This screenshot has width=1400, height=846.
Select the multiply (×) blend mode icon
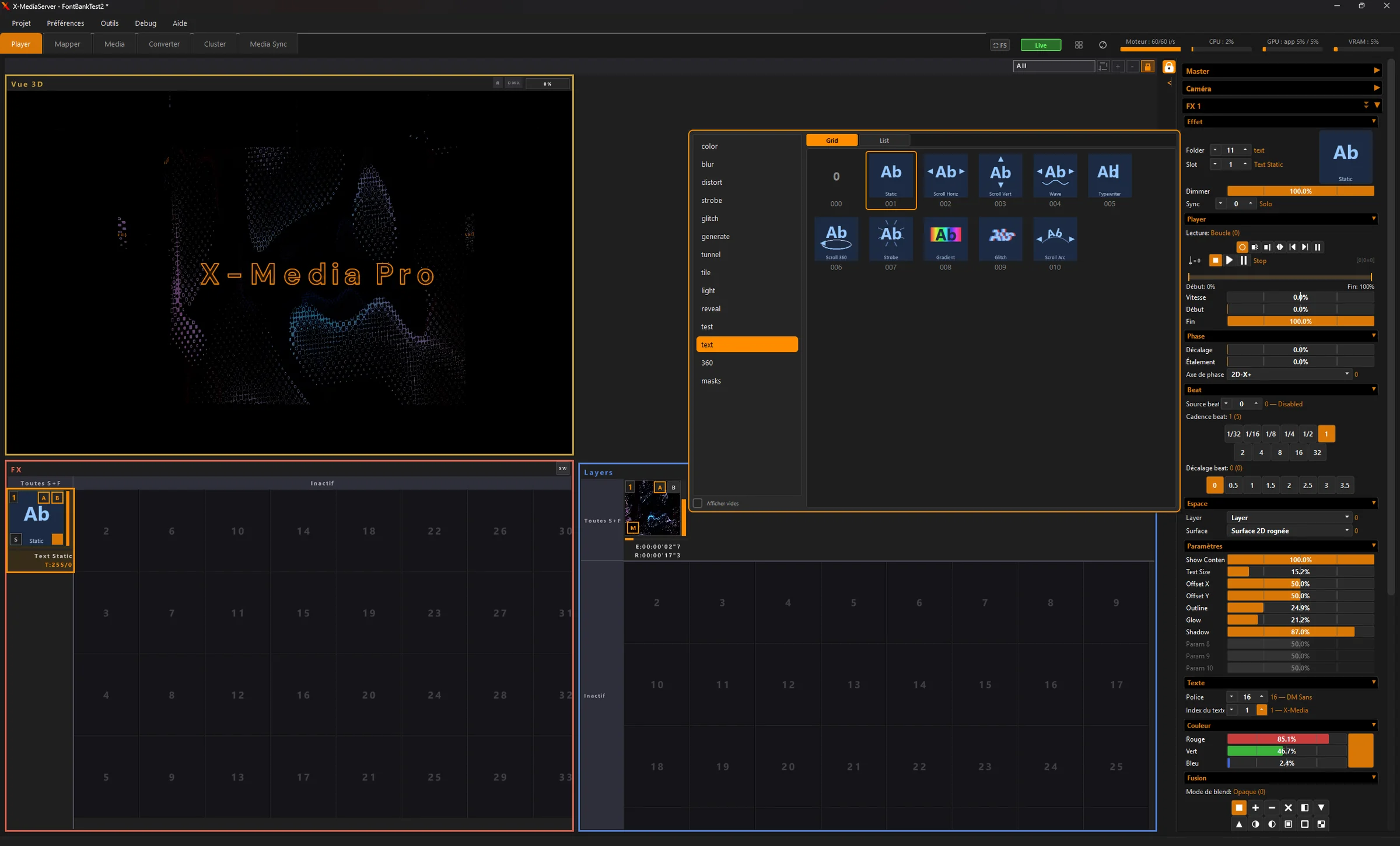coord(1288,808)
